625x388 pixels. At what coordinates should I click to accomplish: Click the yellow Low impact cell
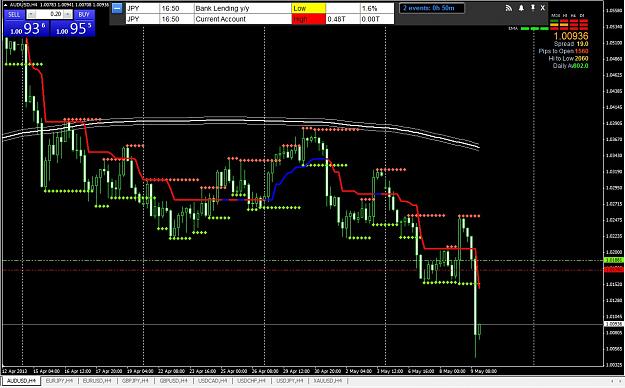tap(309, 8)
